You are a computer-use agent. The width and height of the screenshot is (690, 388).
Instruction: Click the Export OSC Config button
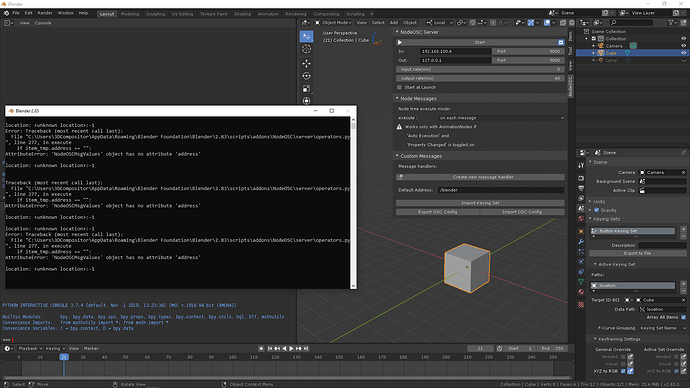437,212
